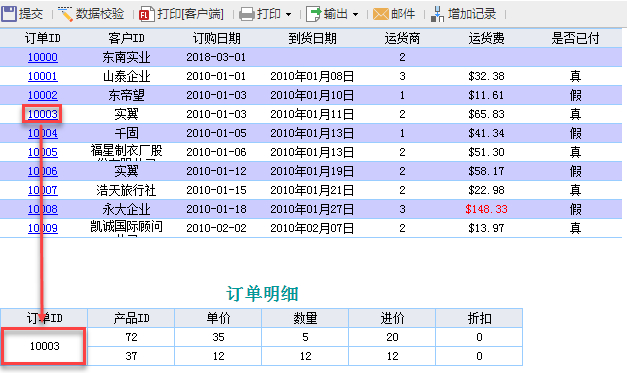The height and width of the screenshot is (373, 627).
Task: Click the 数据校验 toolbar label
Action: 100,14
